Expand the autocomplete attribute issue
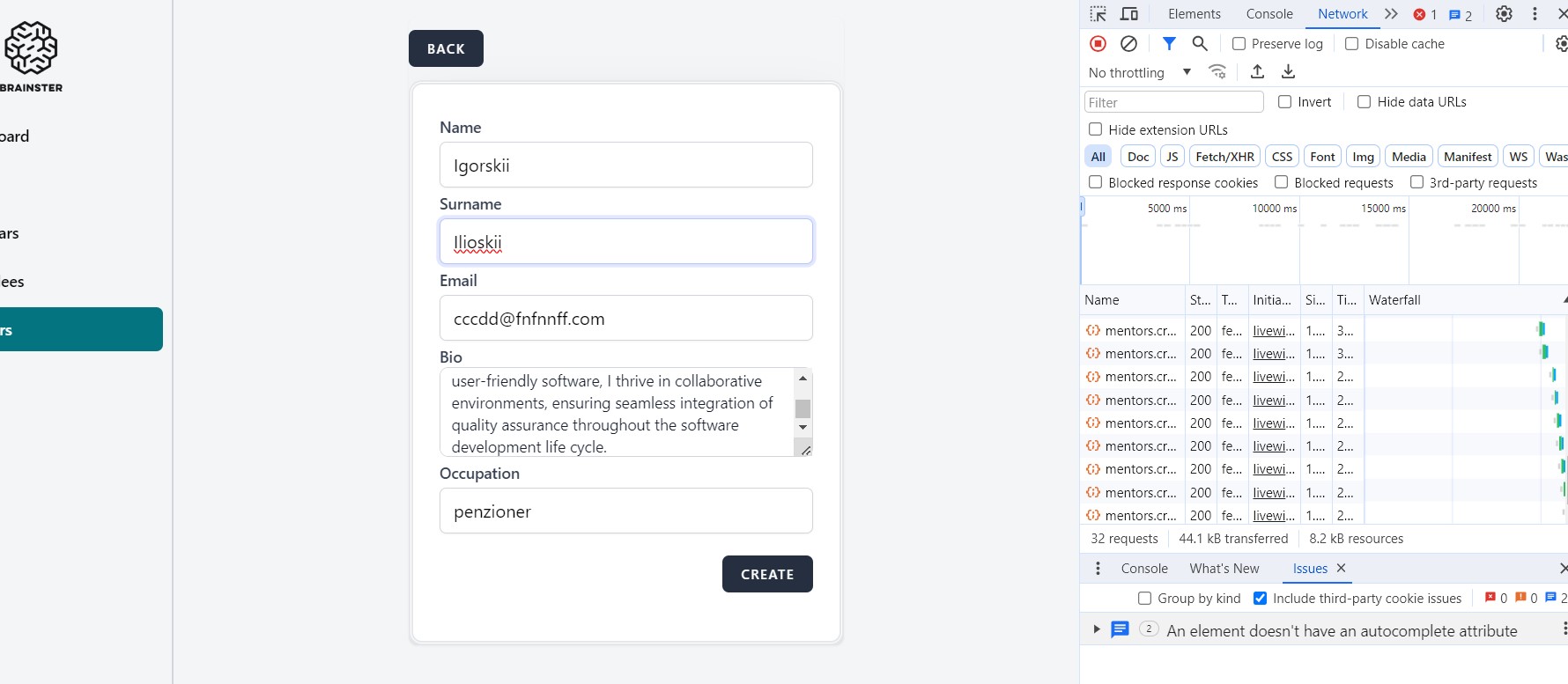Viewport: 1568px width, 684px height. click(x=1097, y=629)
